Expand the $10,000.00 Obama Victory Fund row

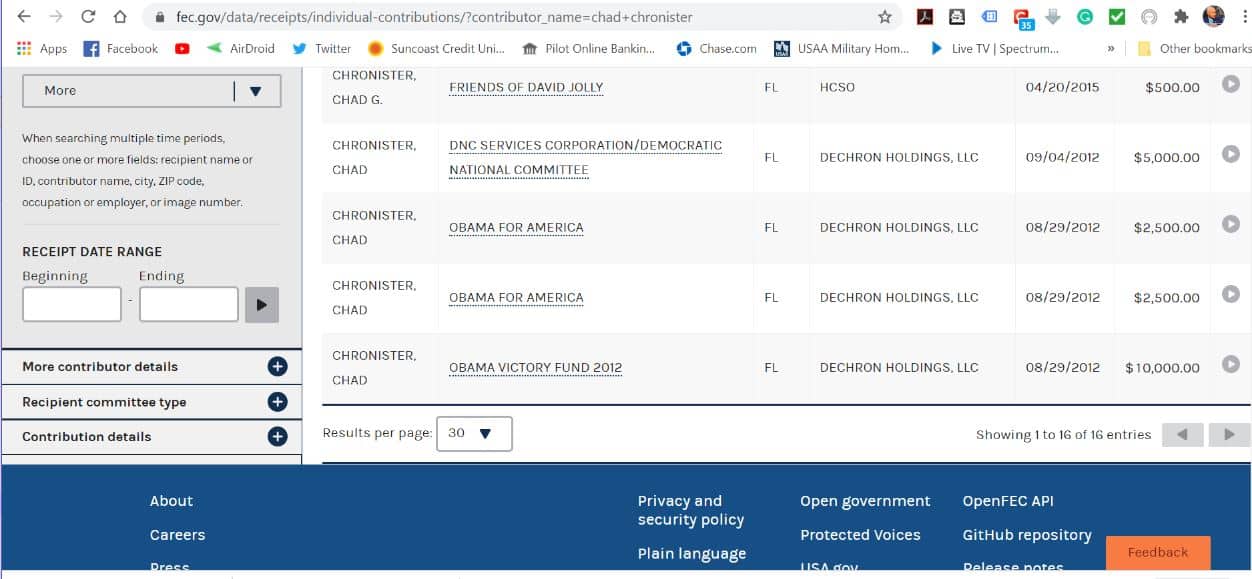pyautogui.click(x=1231, y=364)
